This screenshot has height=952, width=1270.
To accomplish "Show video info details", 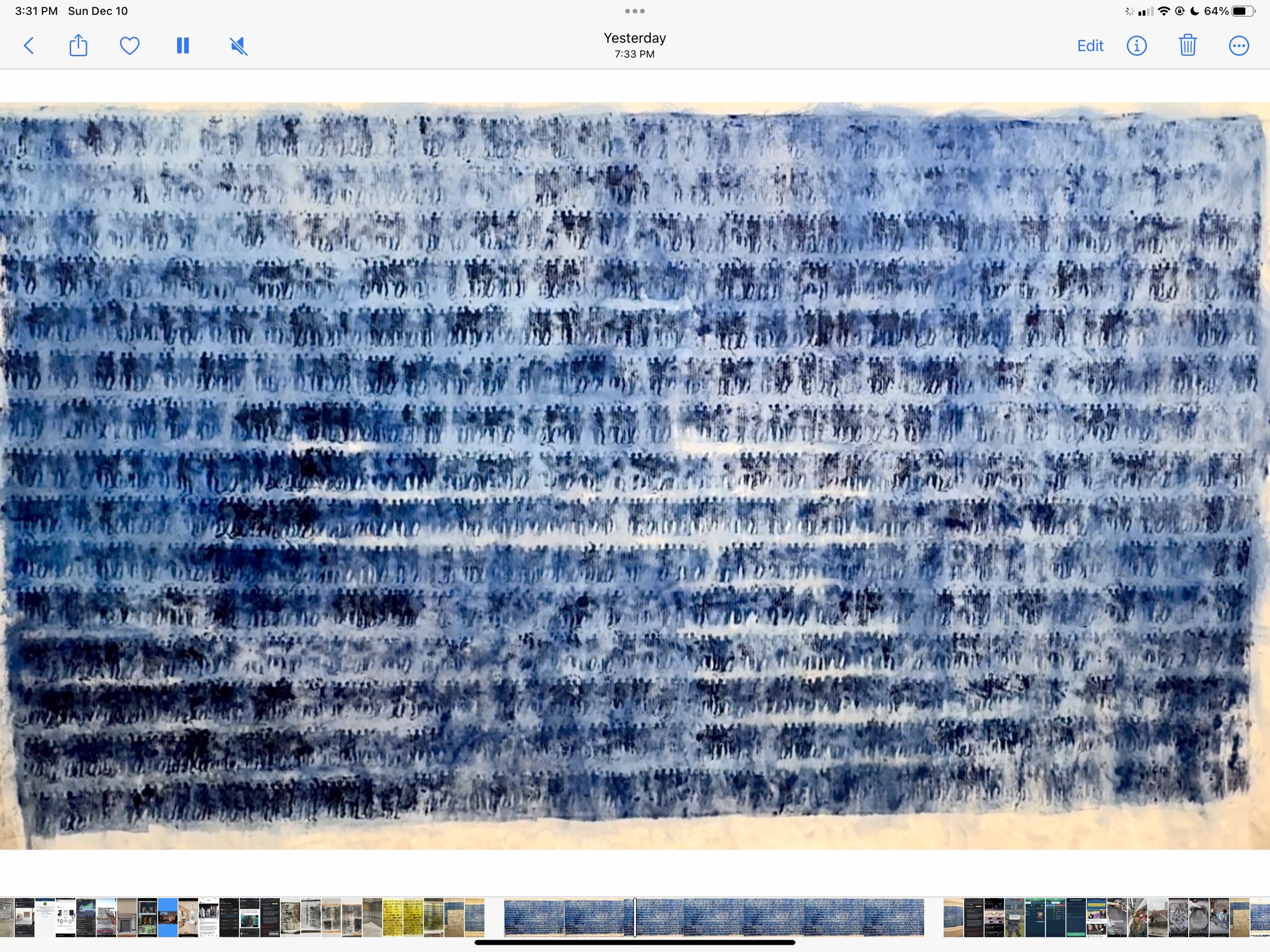I will 1137,45.
